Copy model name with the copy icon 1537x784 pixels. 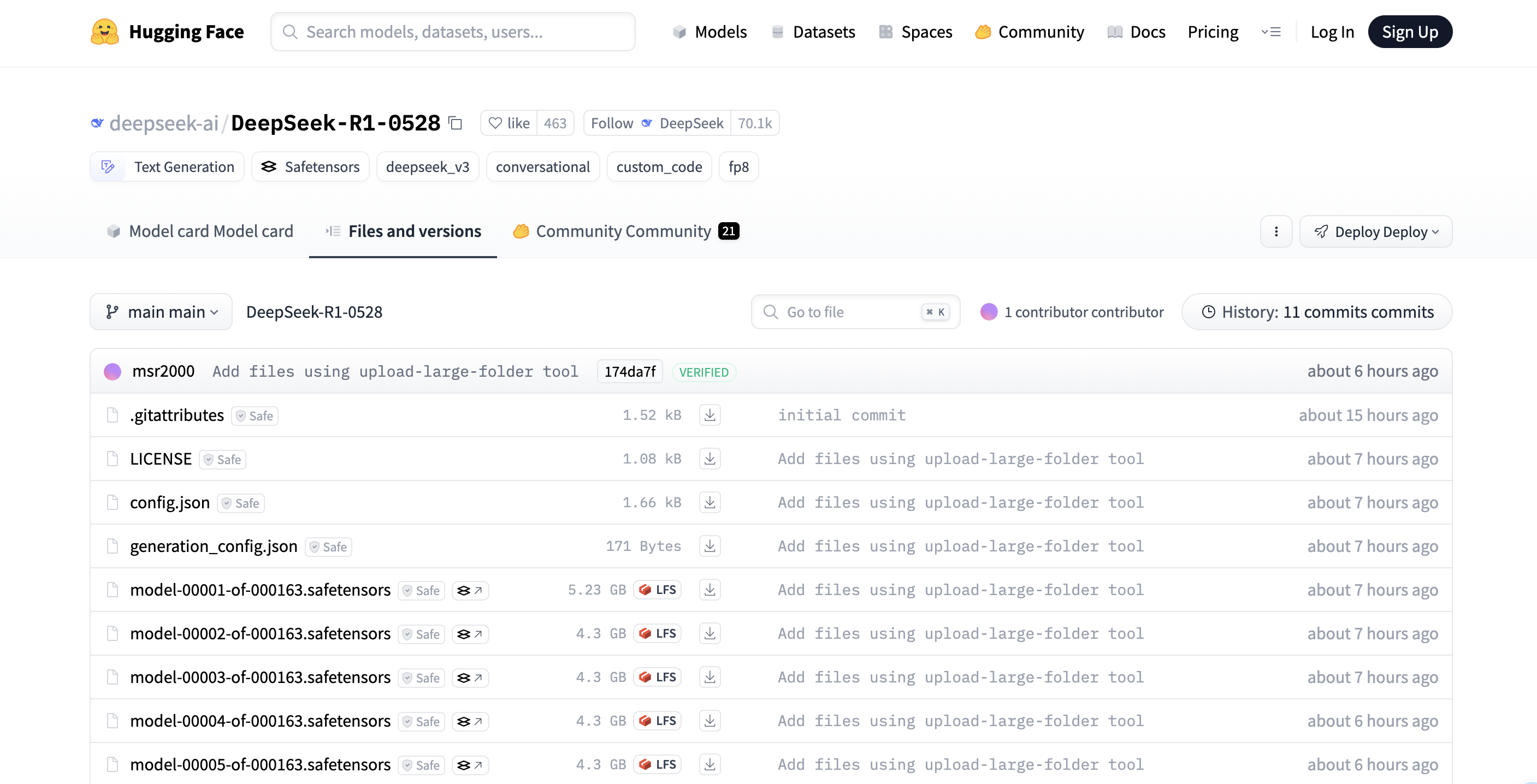coord(455,123)
